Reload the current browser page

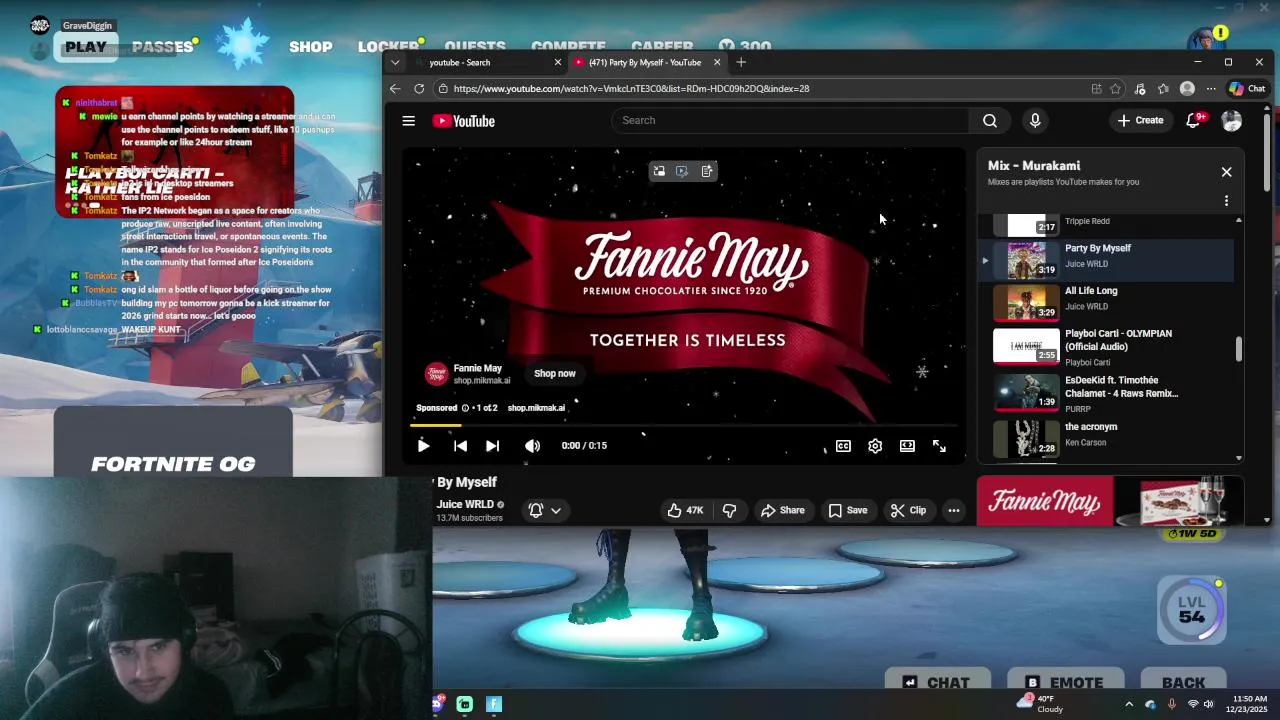pyautogui.click(x=419, y=88)
